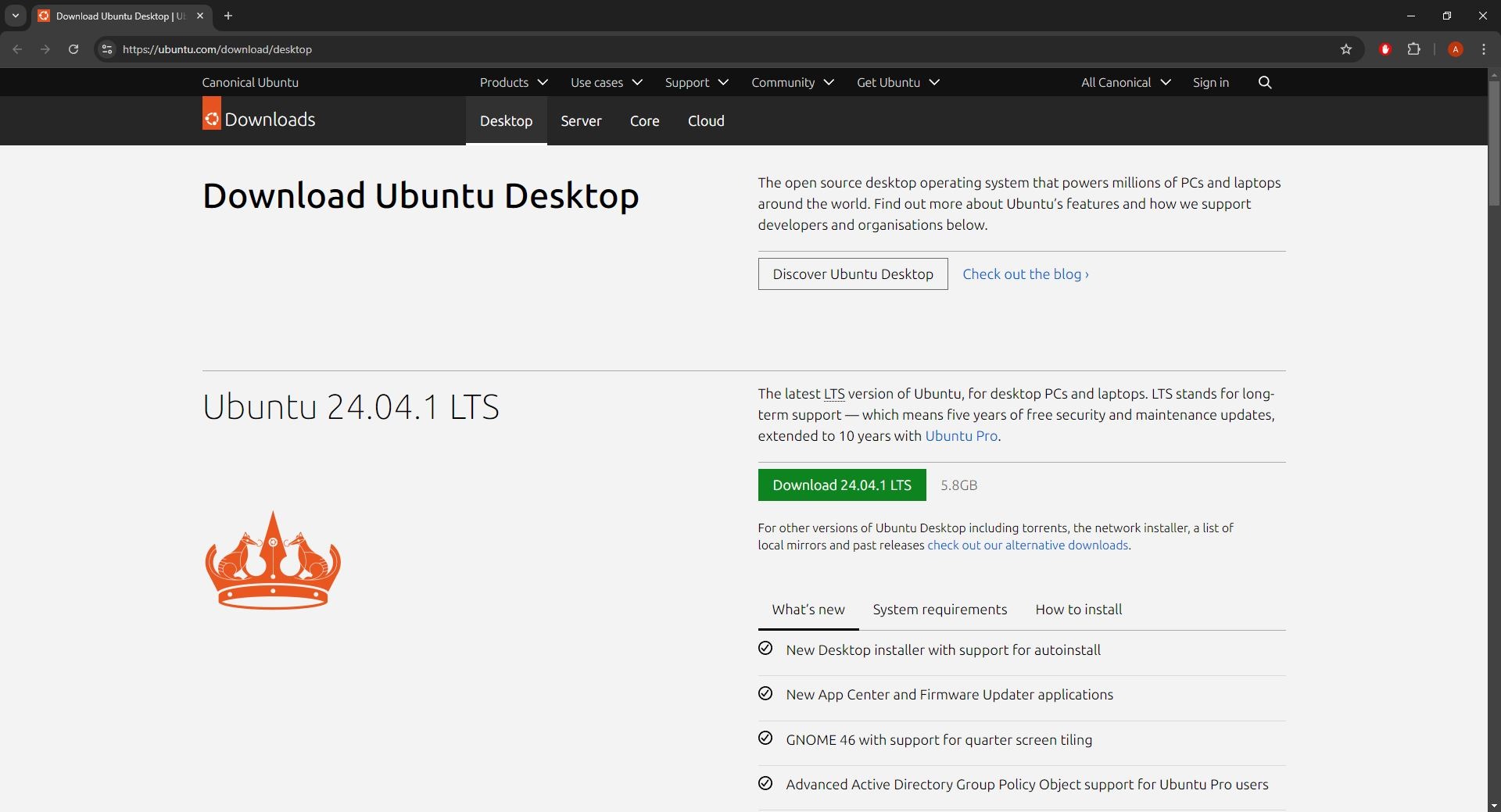Viewport: 1501px width, 812px height.
Task: Go back to the previous page
Action: point(16,48)
